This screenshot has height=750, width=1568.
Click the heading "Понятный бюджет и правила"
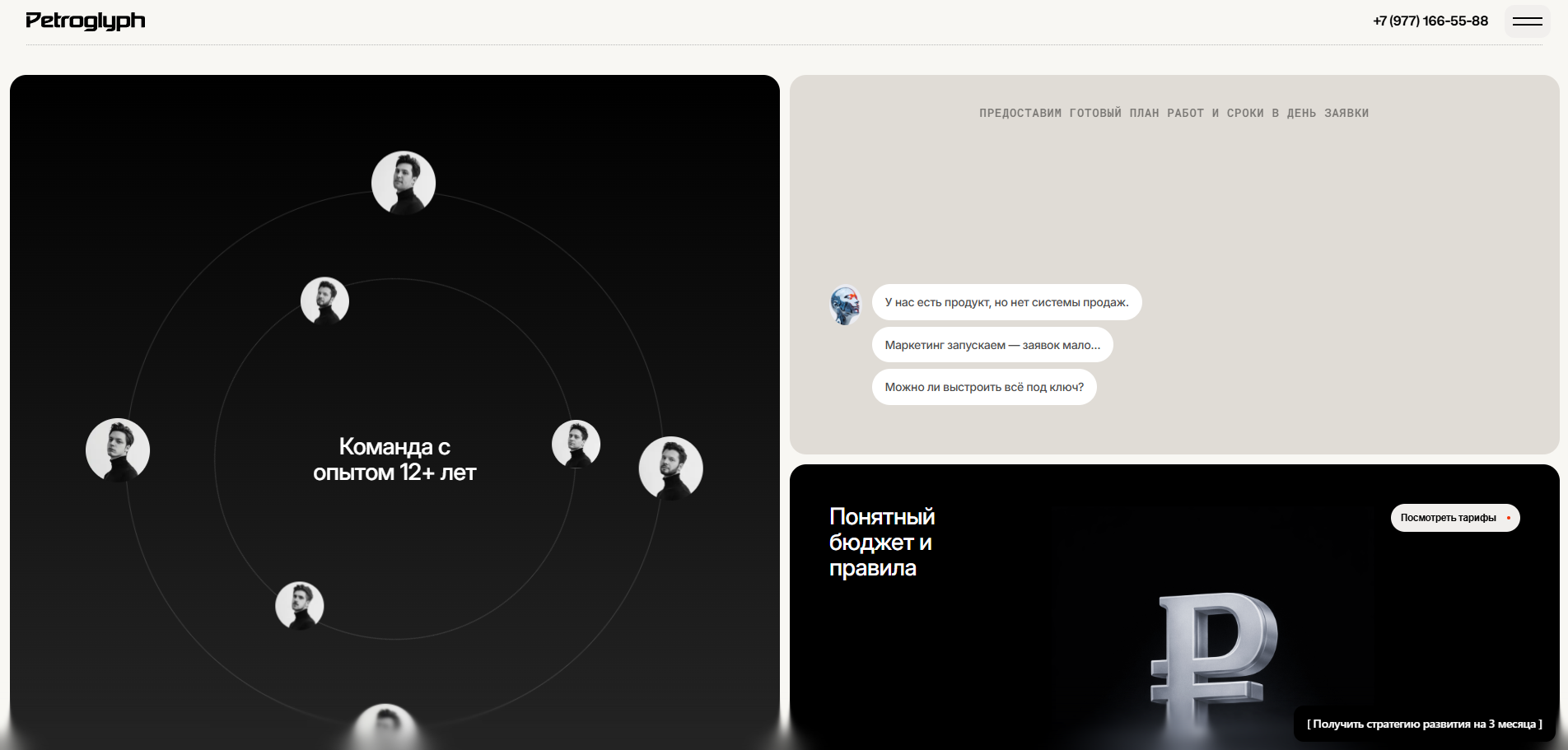[x=882, y=543]
